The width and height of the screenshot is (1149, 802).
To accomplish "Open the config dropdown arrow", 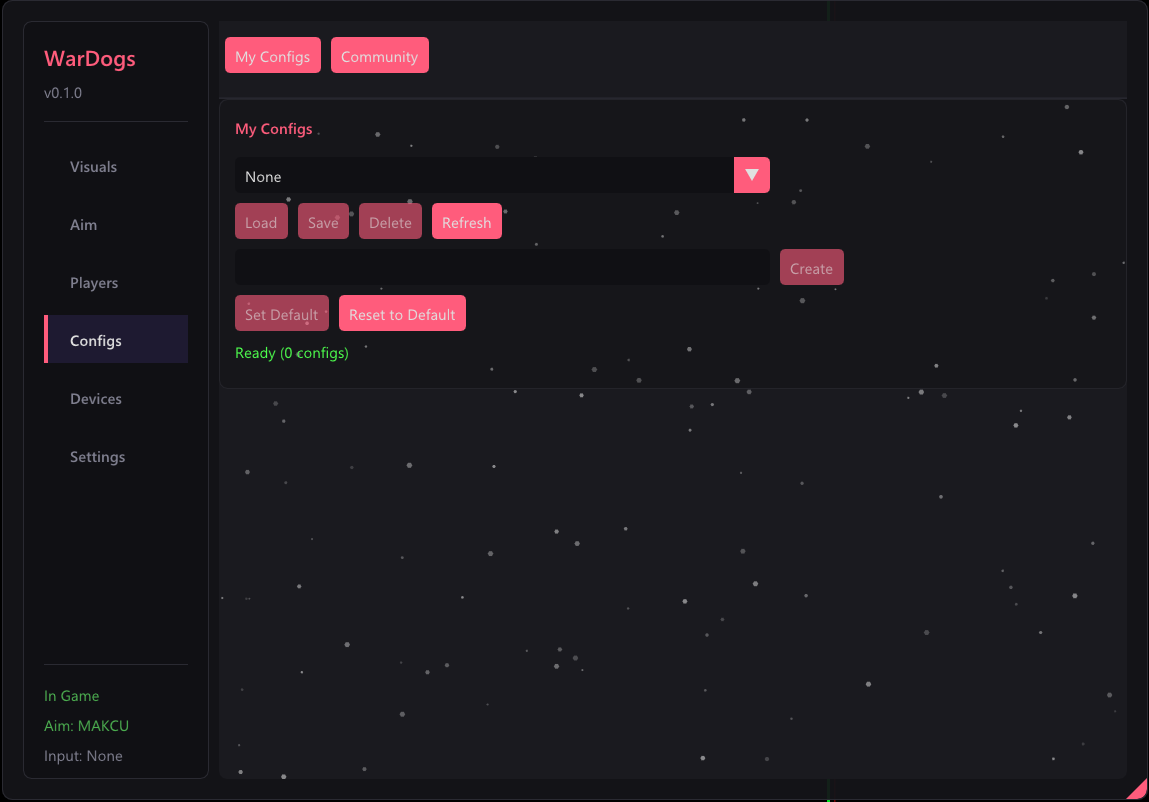I will [x=751, y=175].
